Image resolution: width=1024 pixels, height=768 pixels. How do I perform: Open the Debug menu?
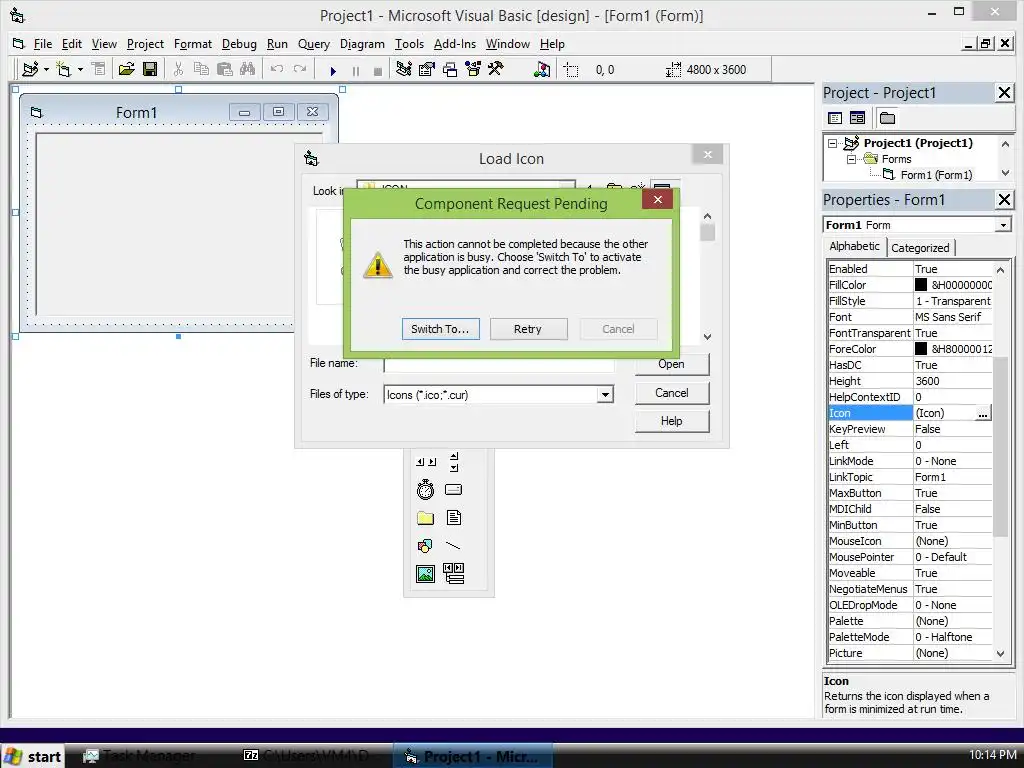tap(239, 44)
